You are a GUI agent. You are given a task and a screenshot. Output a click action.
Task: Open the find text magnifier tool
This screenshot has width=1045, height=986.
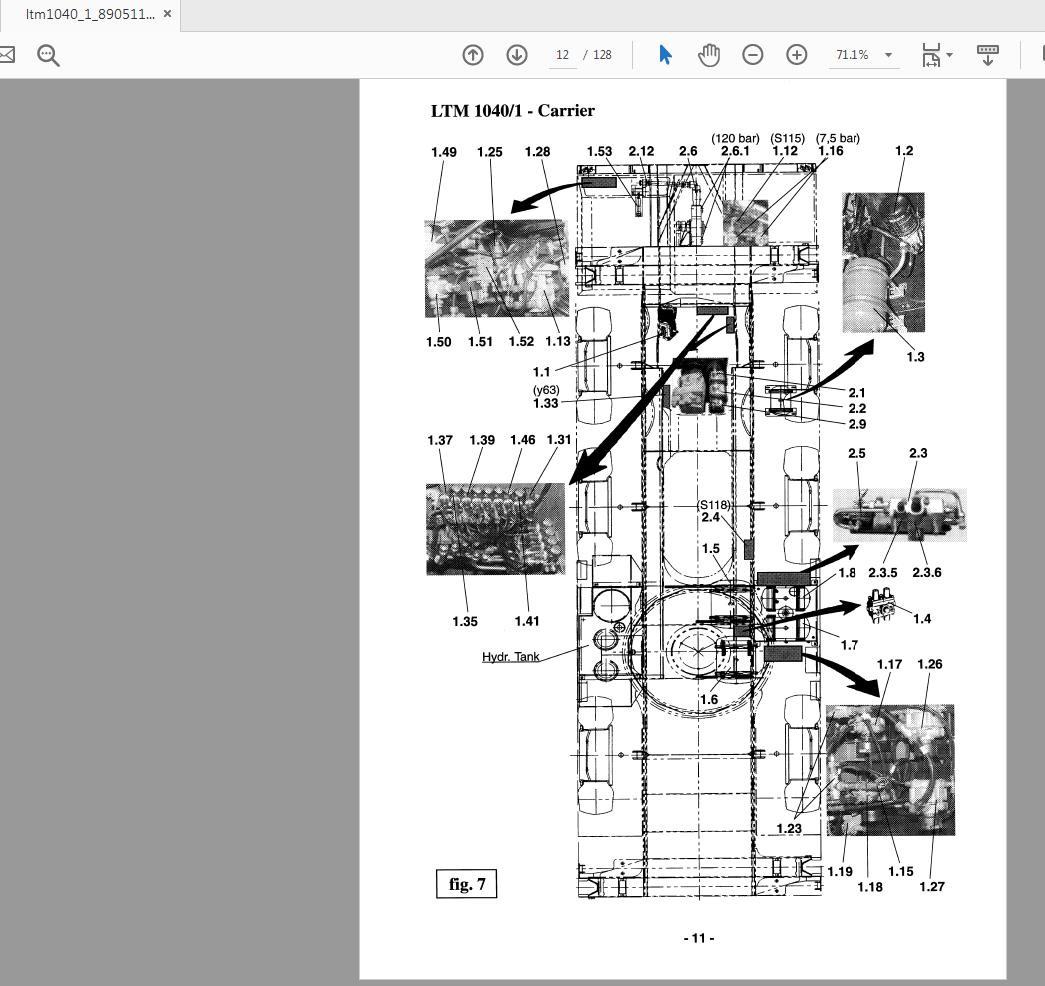coord(48,55)
